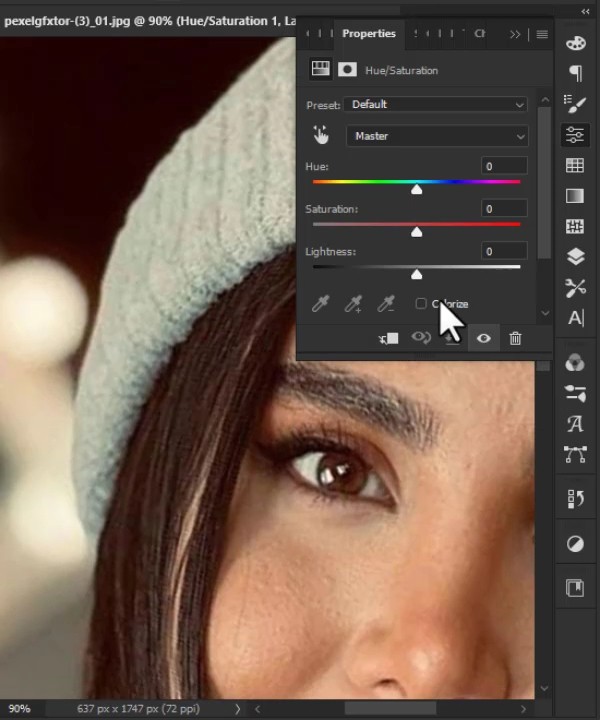The image size is (600, 720).
Task: Click the Hue value input field
Action: point(504,166)
